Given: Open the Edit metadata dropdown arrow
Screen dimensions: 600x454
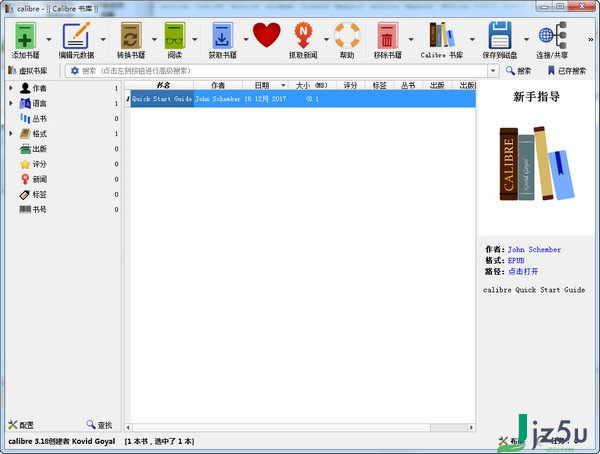Looking at the screenshot, I should click(x=103, y=39).
